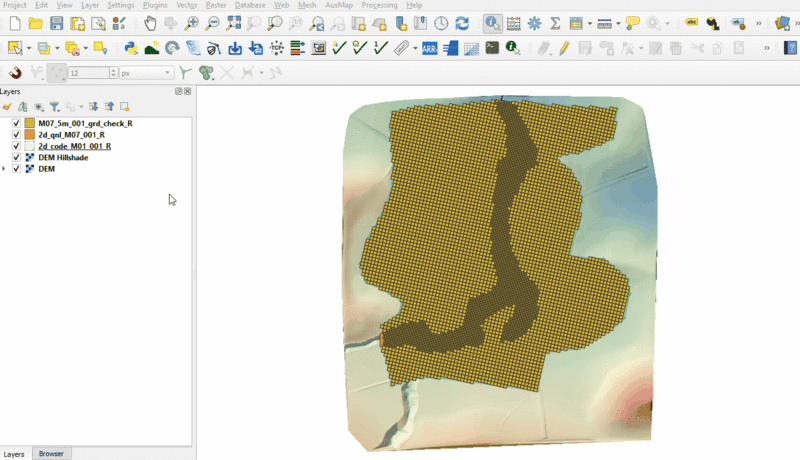Open the layer styling paintbrush icon

(x=7, y=107)
